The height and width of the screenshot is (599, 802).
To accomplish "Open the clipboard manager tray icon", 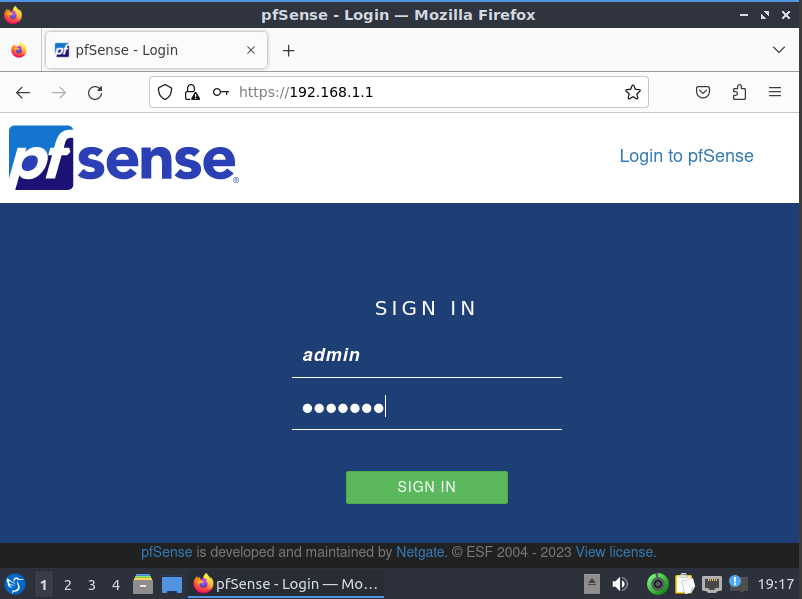I will [685, 584].
